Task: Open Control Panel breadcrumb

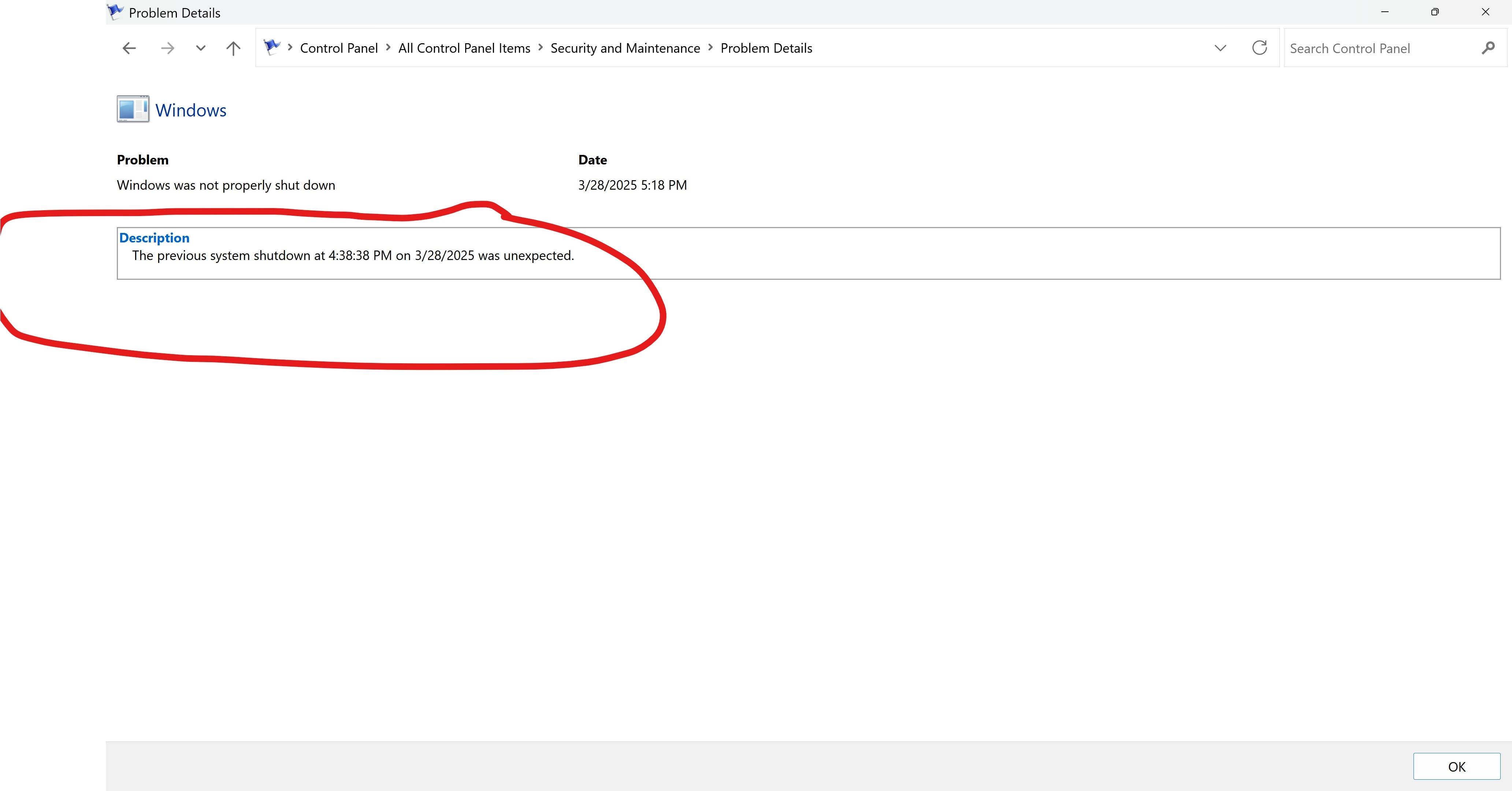Action: coord(339,48)
